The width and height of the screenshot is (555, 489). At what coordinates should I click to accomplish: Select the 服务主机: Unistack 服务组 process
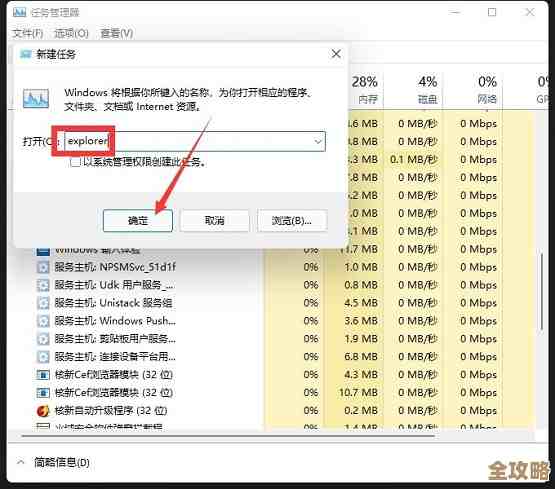[113, 303]
